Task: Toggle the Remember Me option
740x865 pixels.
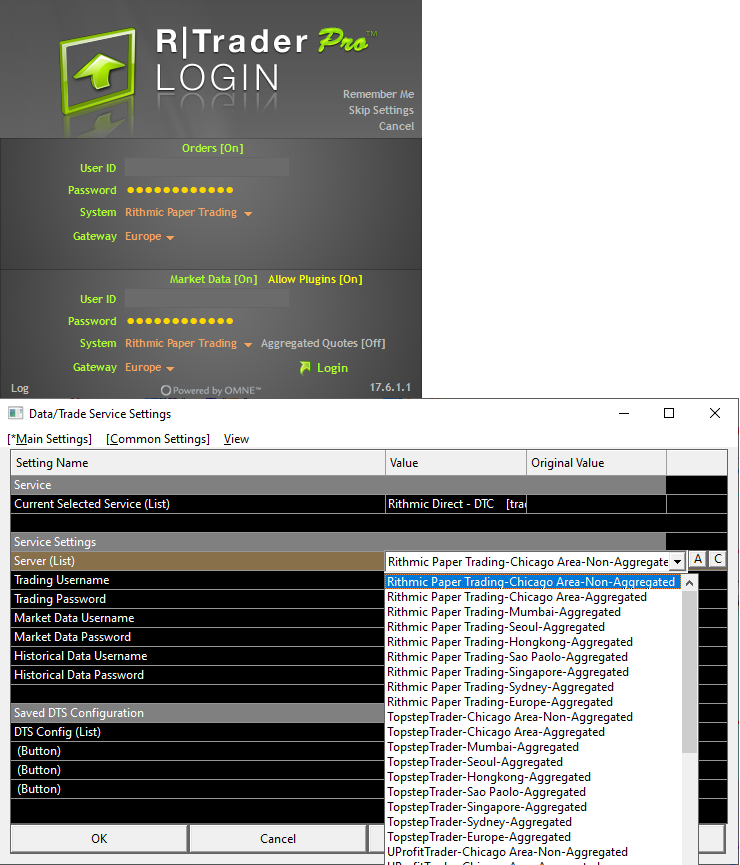Action: point(378,94)
